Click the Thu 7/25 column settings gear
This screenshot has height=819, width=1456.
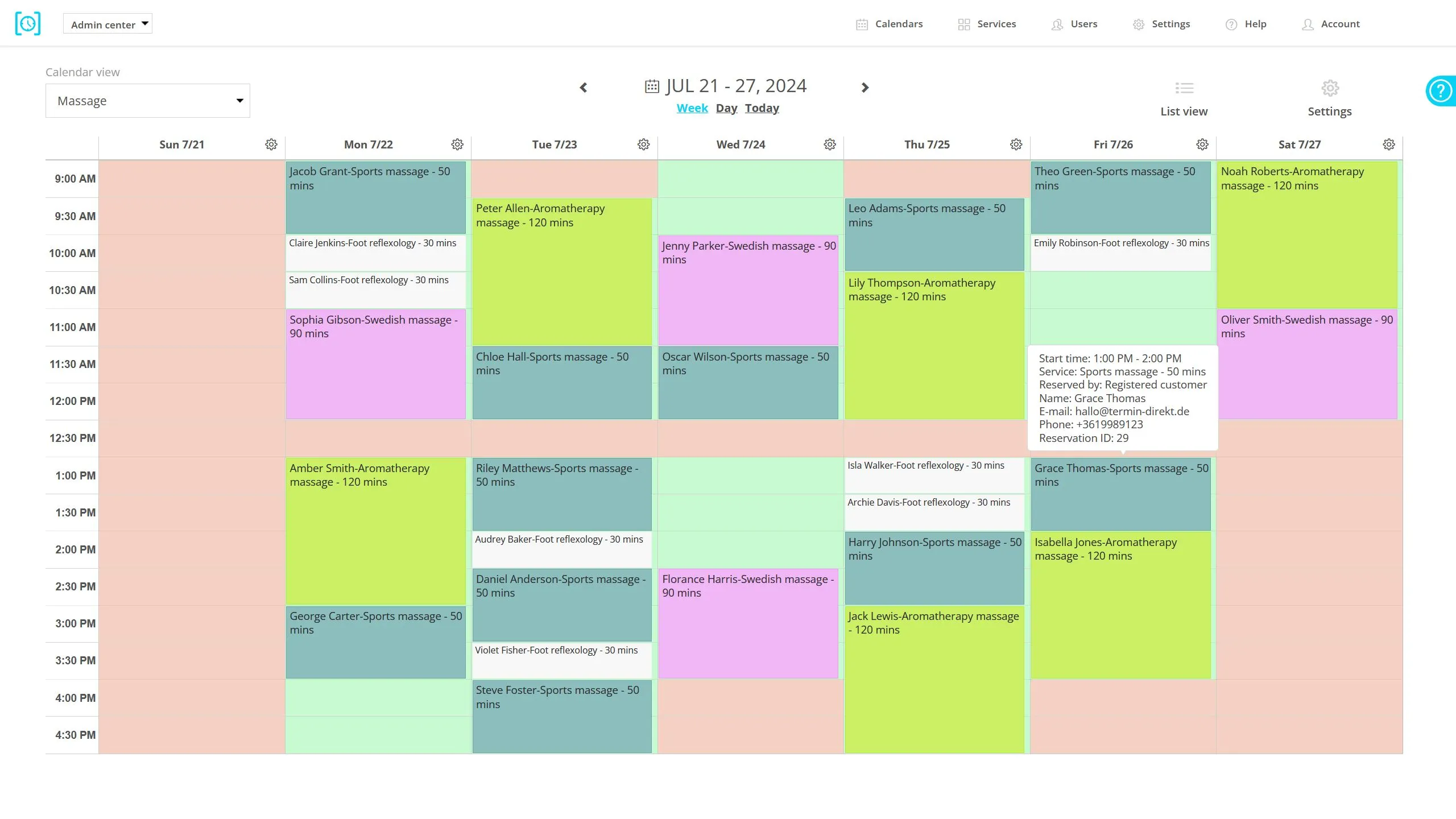tap(1016, 144)
